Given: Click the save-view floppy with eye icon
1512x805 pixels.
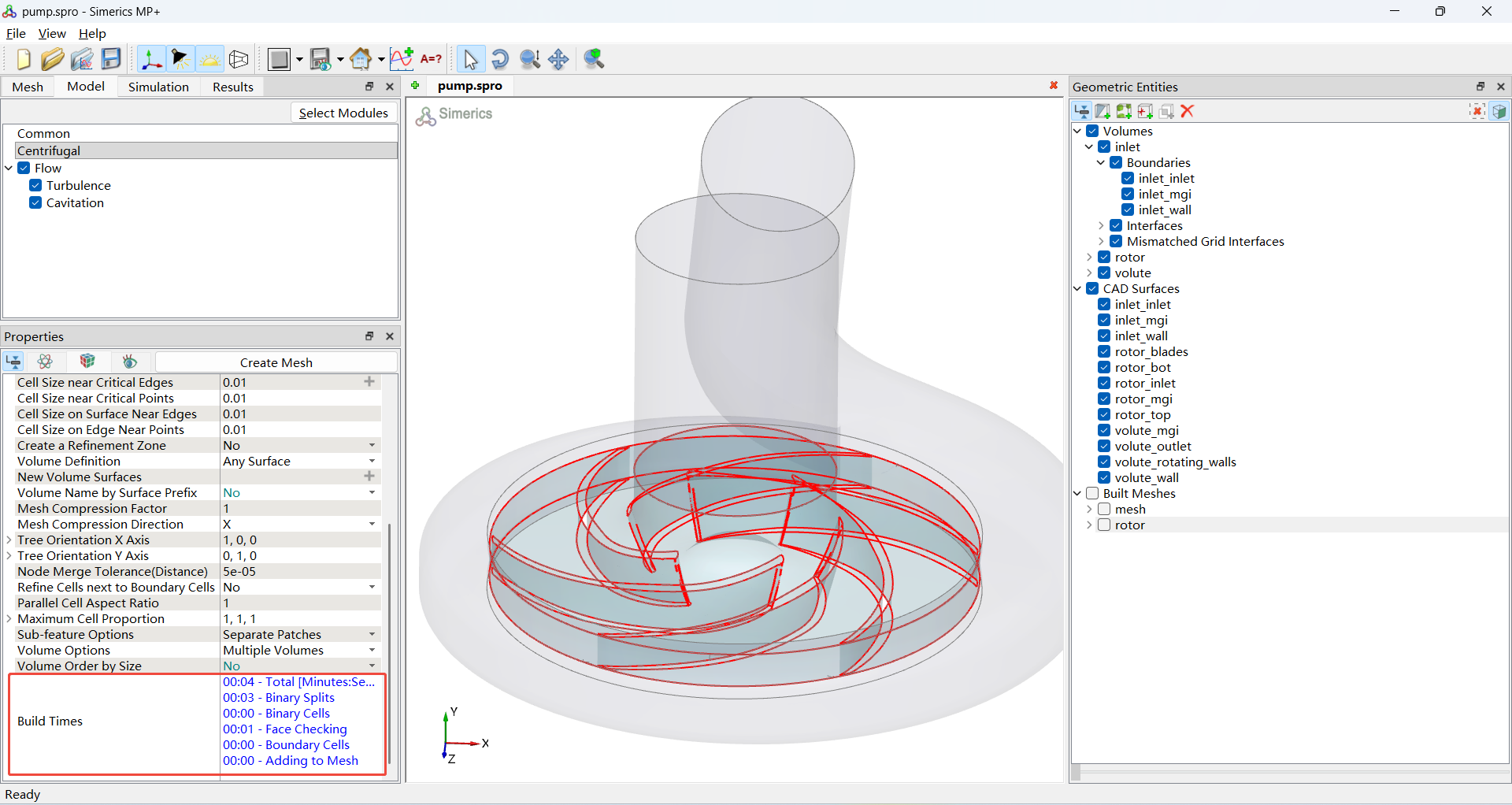Looking at the screenshot, I should [x=320, y=59].
